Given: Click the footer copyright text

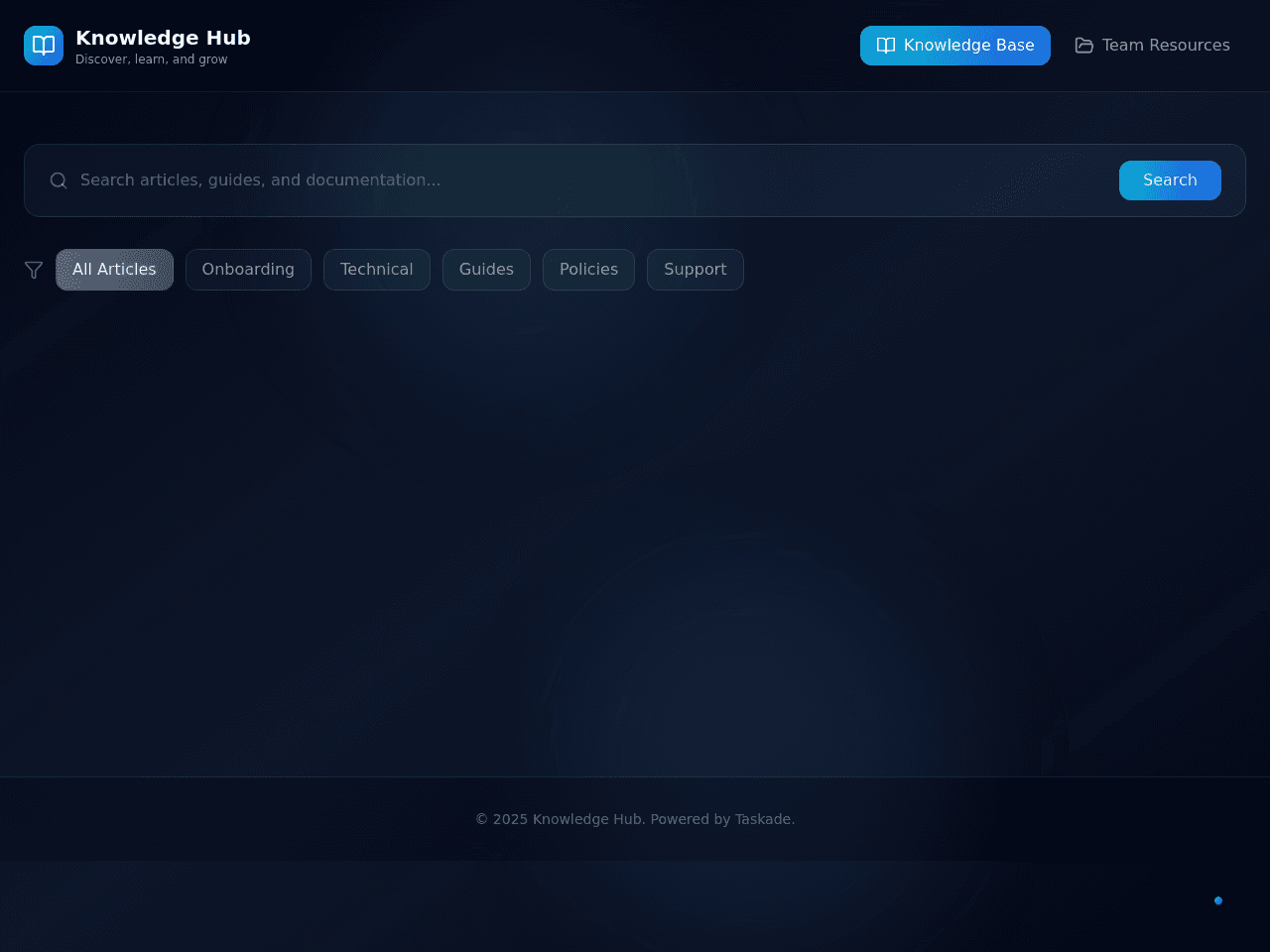Looking at the screenshot, I should (x=635, y=819).
